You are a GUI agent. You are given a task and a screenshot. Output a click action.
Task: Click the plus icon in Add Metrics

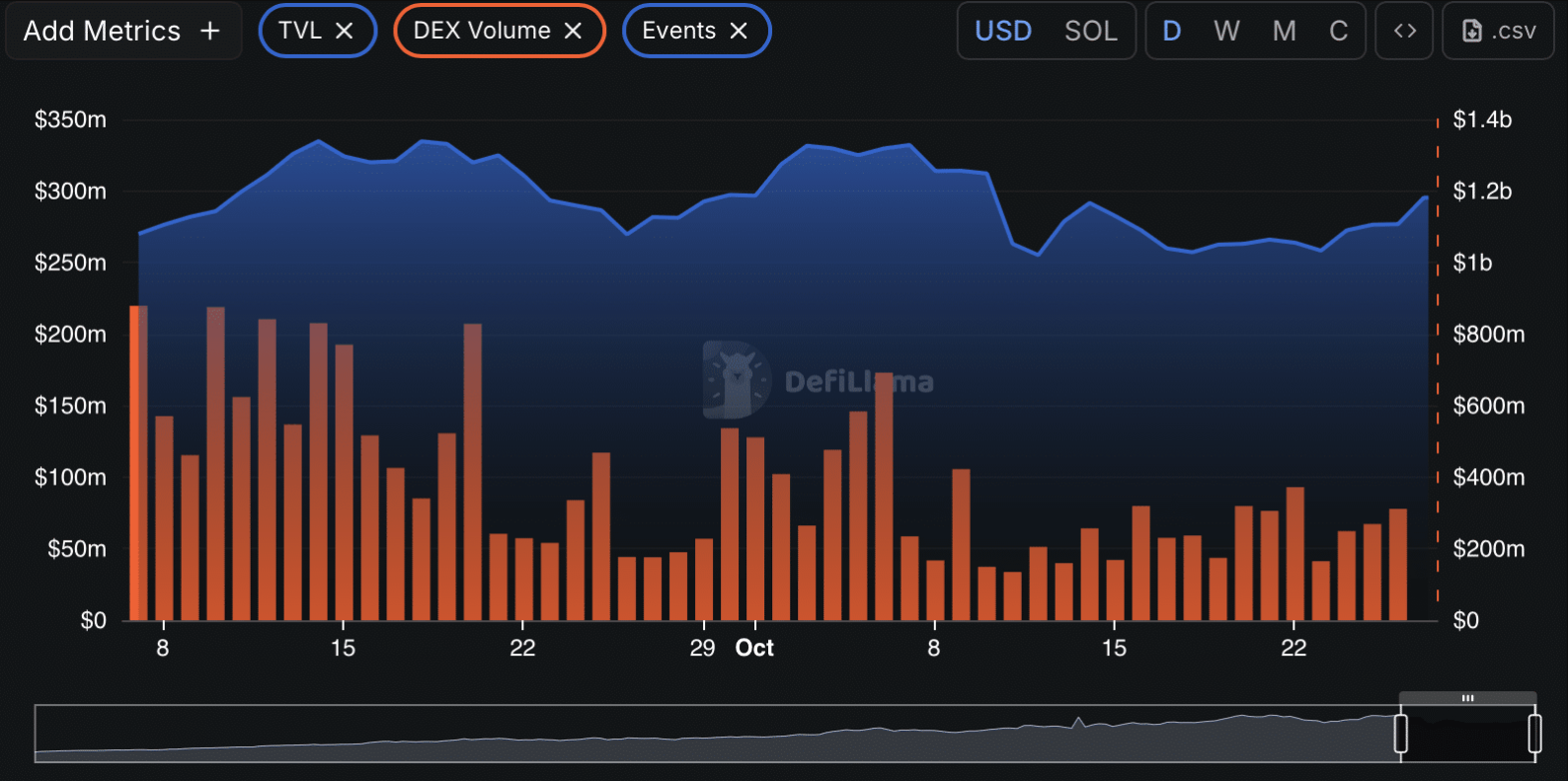point(209,31)
